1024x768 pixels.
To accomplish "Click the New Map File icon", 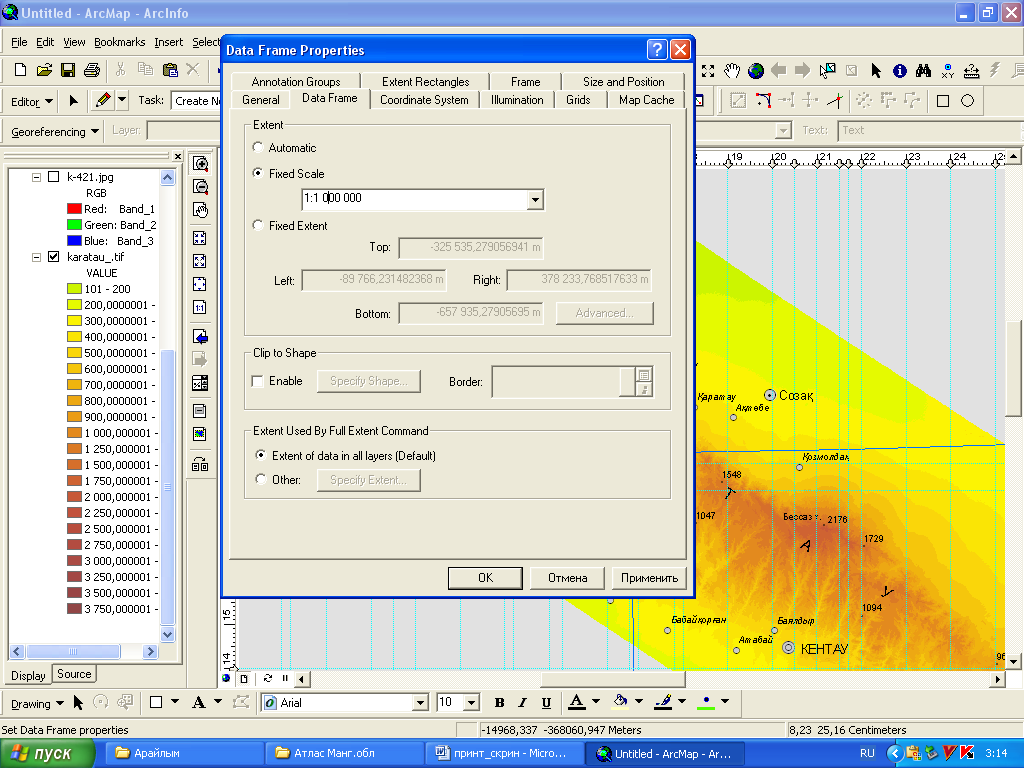I will coord(20,70).
